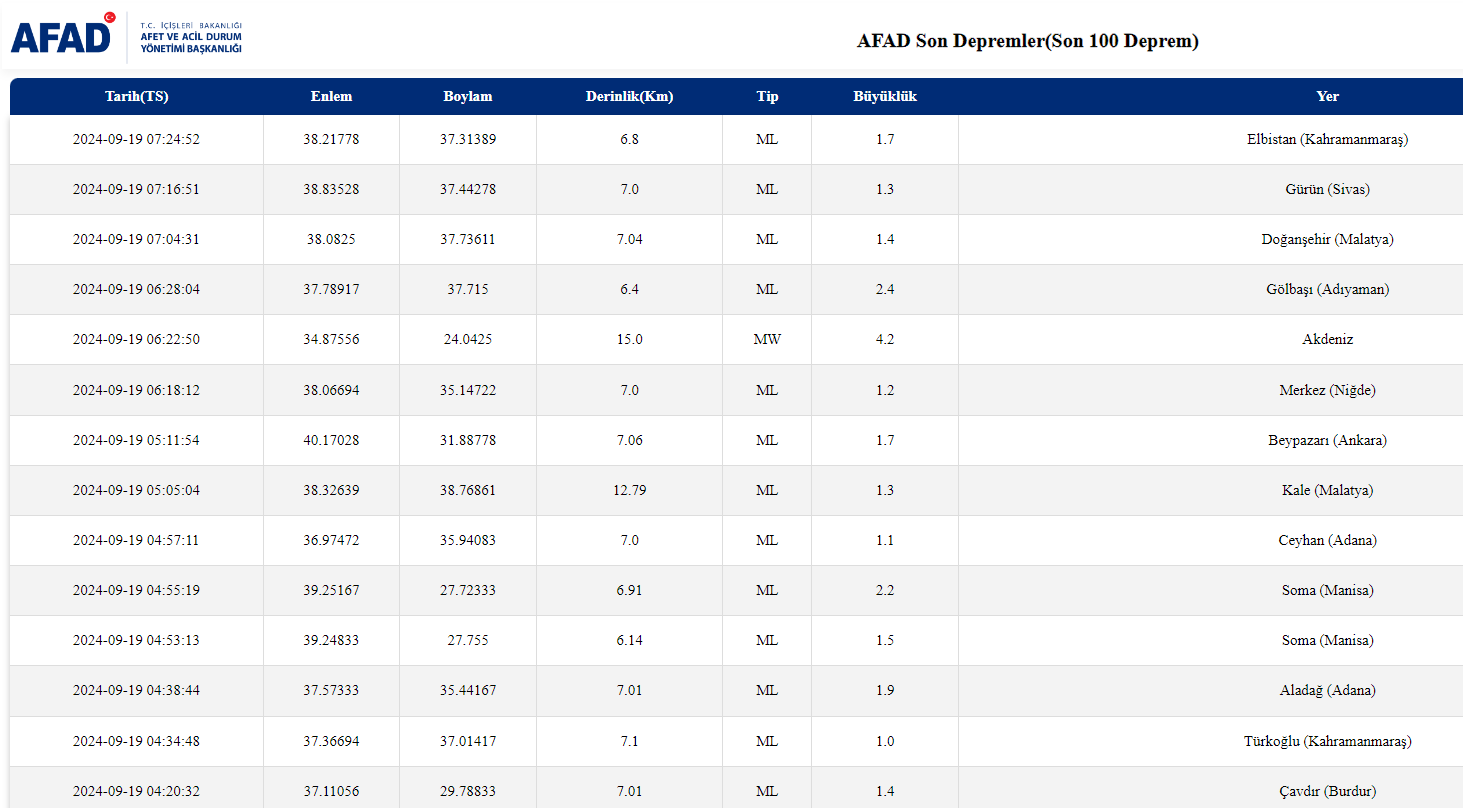
Task: Click the MW type cell
Action: pos(767,340)
